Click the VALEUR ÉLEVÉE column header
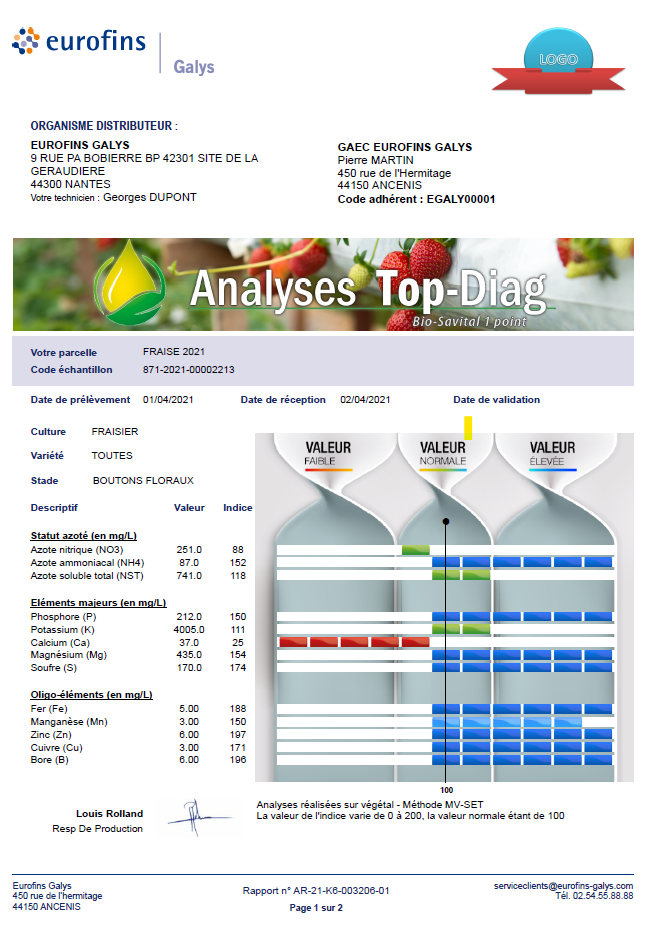The image size is (656, 929). [552, 454]
